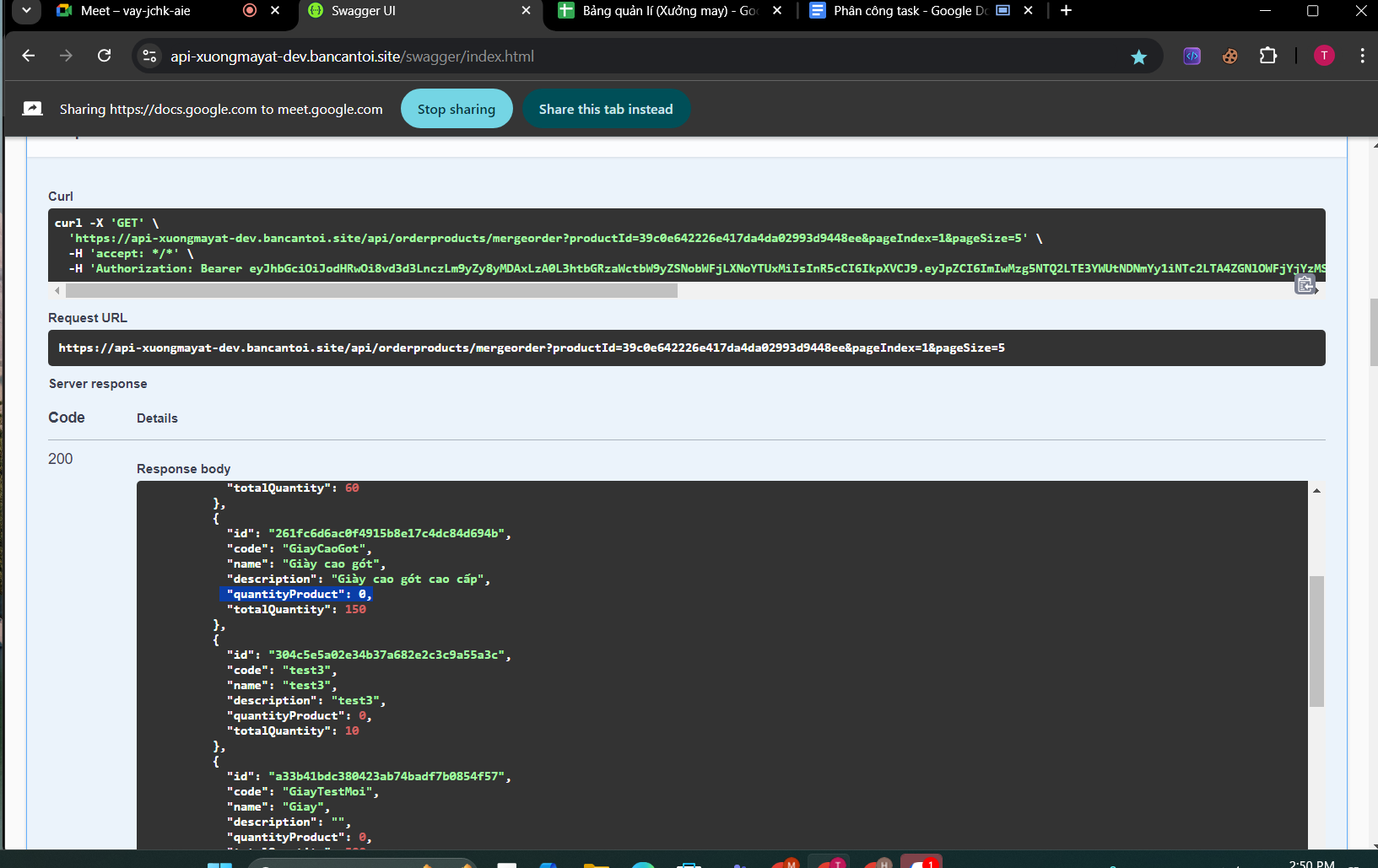Reload the Swagger page

(105, 57)
